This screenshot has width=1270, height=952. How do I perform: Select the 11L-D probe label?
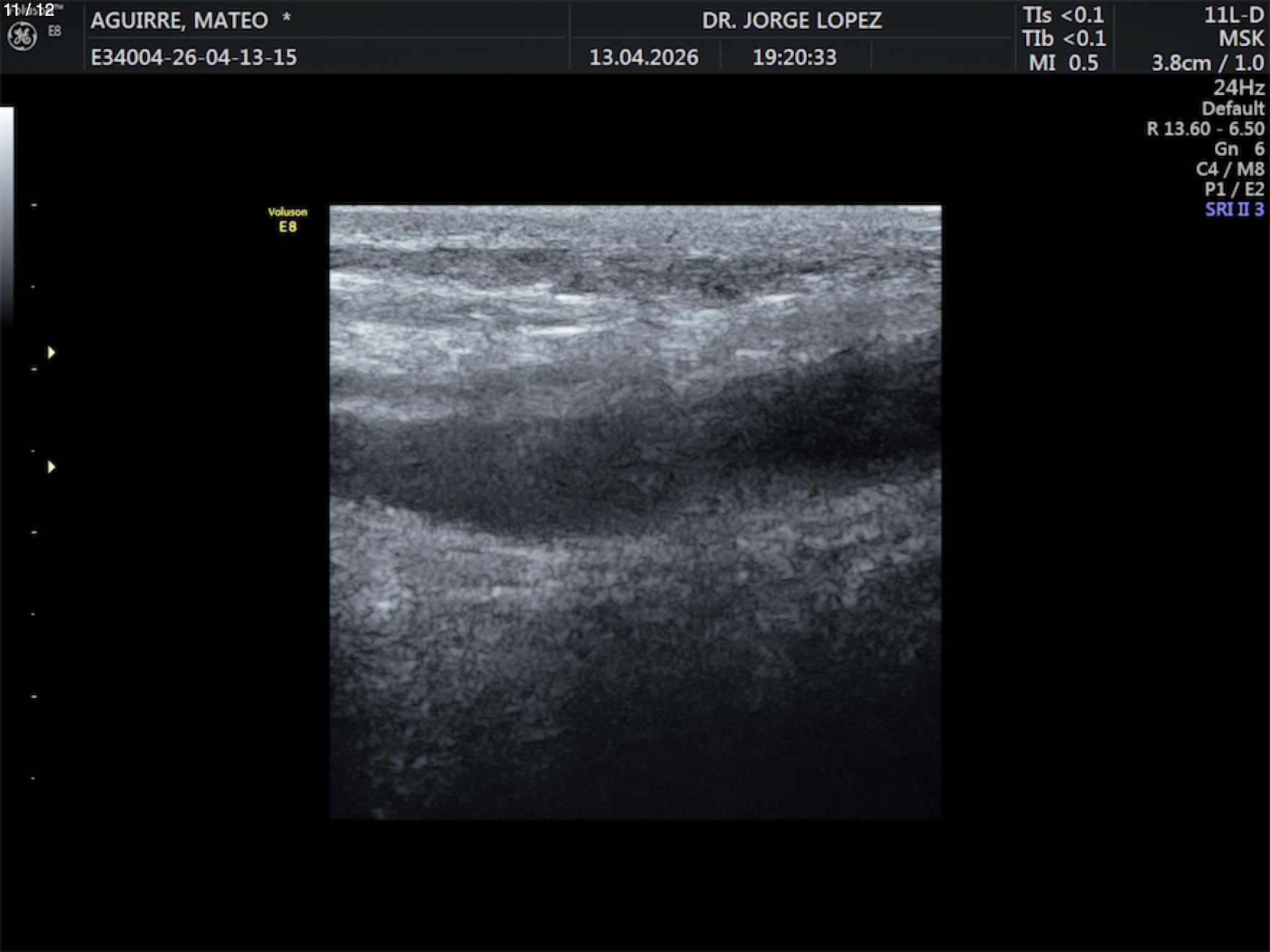pos(1233,15)
